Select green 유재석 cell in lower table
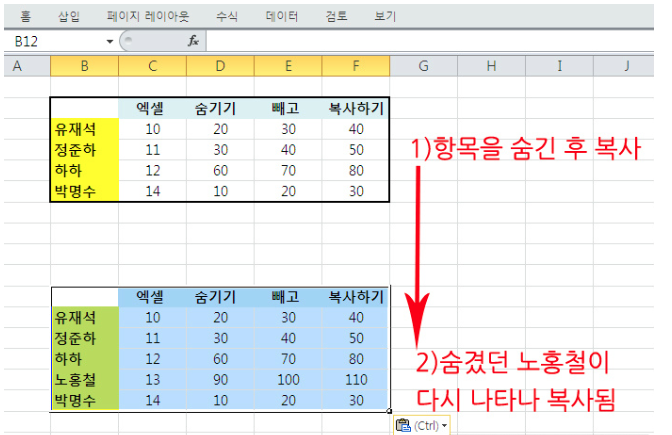This screenshot has width=672, height=435. pos(84,317)
